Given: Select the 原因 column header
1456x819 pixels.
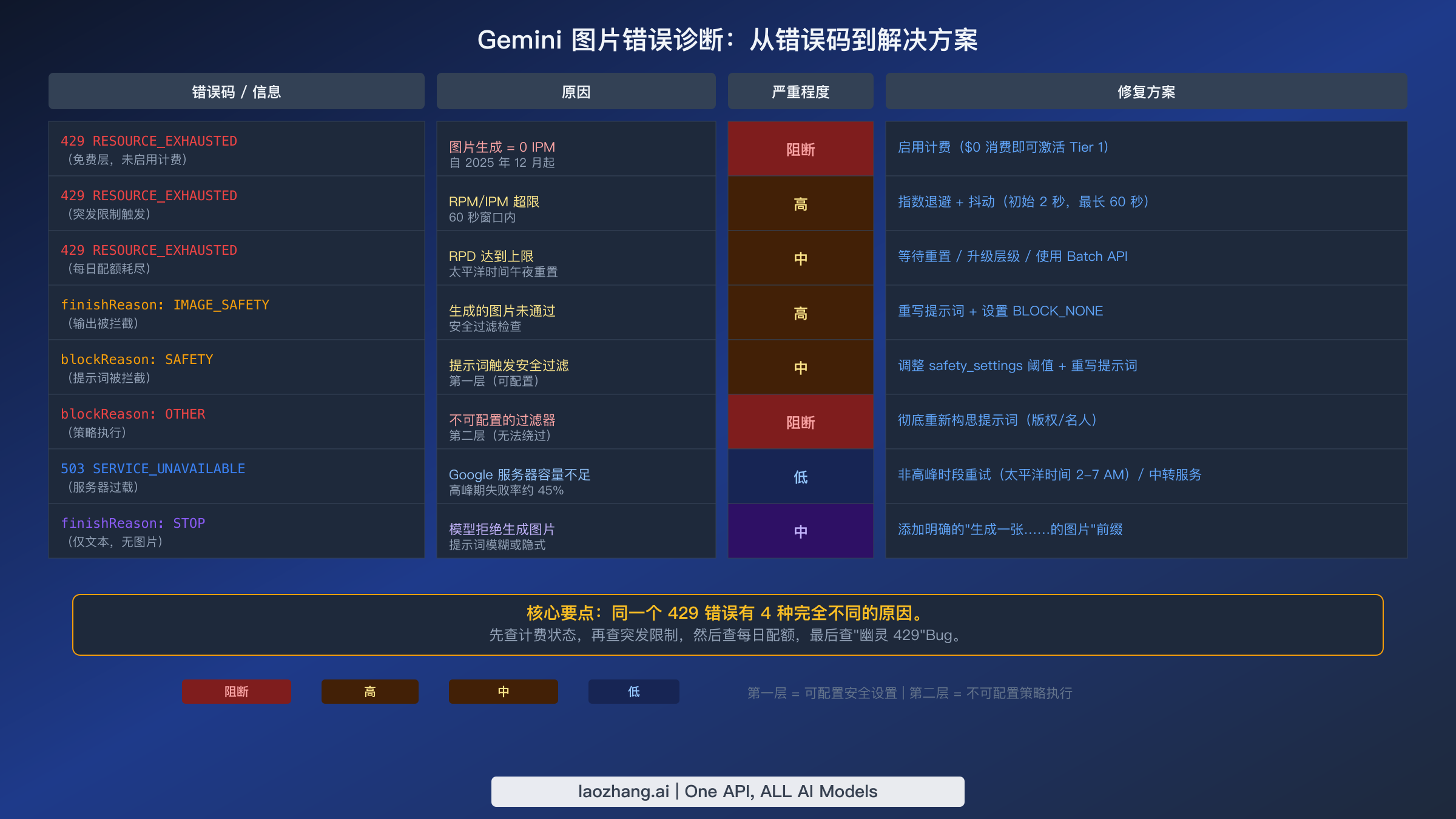Looking at the screenshot, I should pyautogui.click(x=576, y=91).
